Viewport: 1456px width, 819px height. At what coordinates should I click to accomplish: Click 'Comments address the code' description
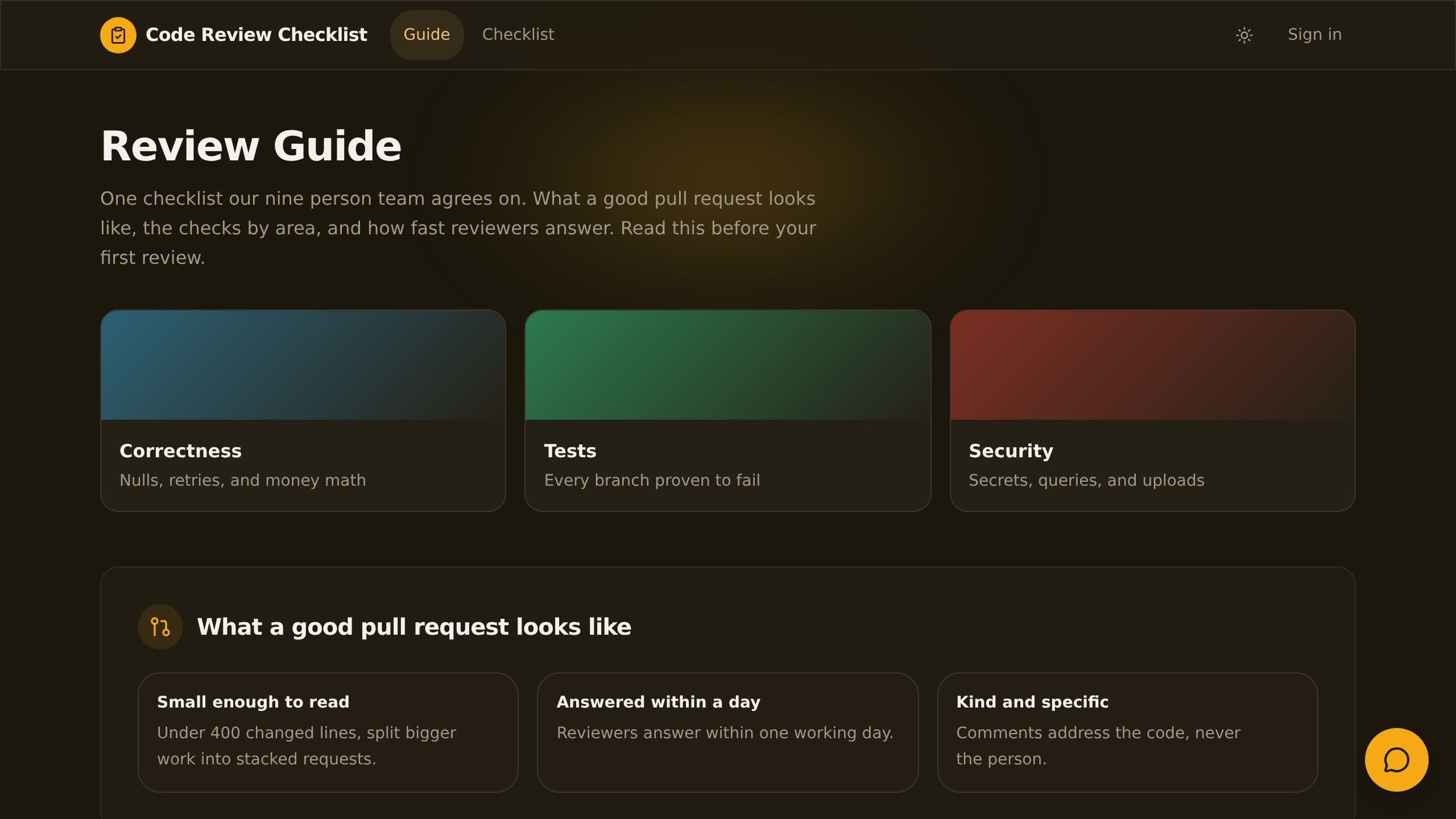pos(1098,746)
